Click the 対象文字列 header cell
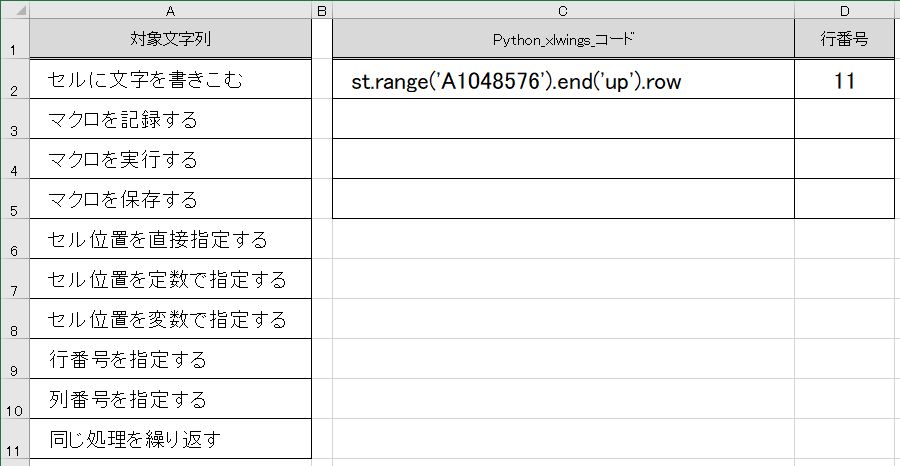Viewport: 900px width, 466px height. pos(170,38)
